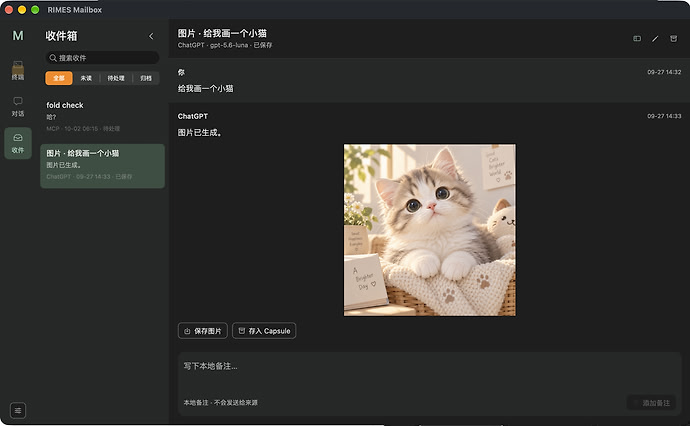The image size is (690, 426).
Task: Click the 保存图片 button
Action: point(202,331)
